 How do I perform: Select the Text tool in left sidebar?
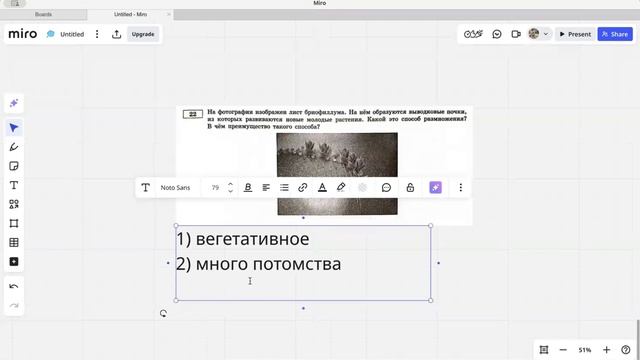[14, 185]
